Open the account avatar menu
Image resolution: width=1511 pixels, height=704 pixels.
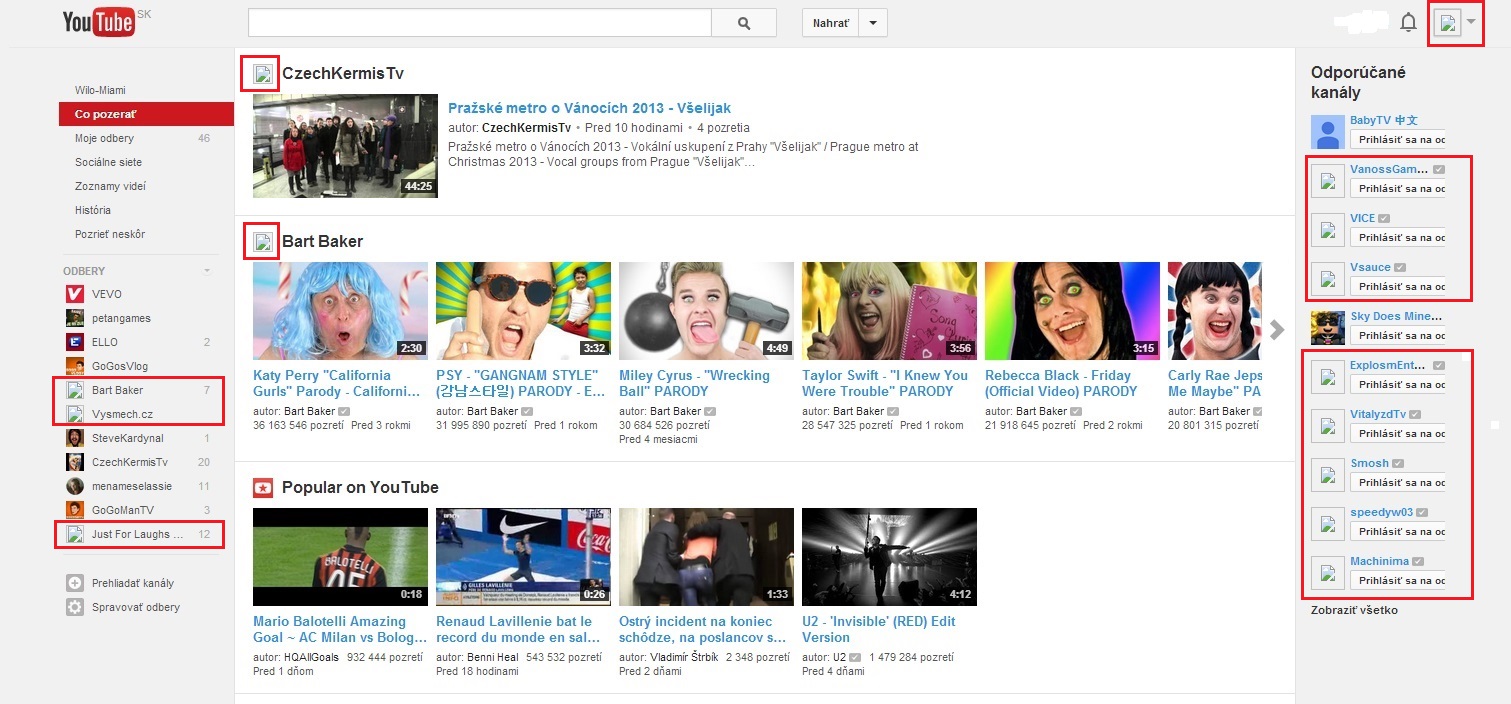[1455, 23]
